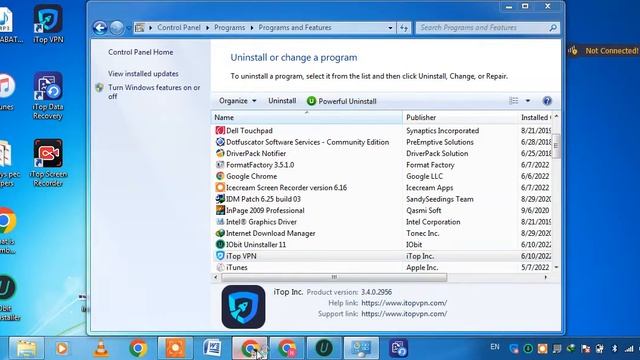Open VLC media player from taskbar

coord(100,348)
